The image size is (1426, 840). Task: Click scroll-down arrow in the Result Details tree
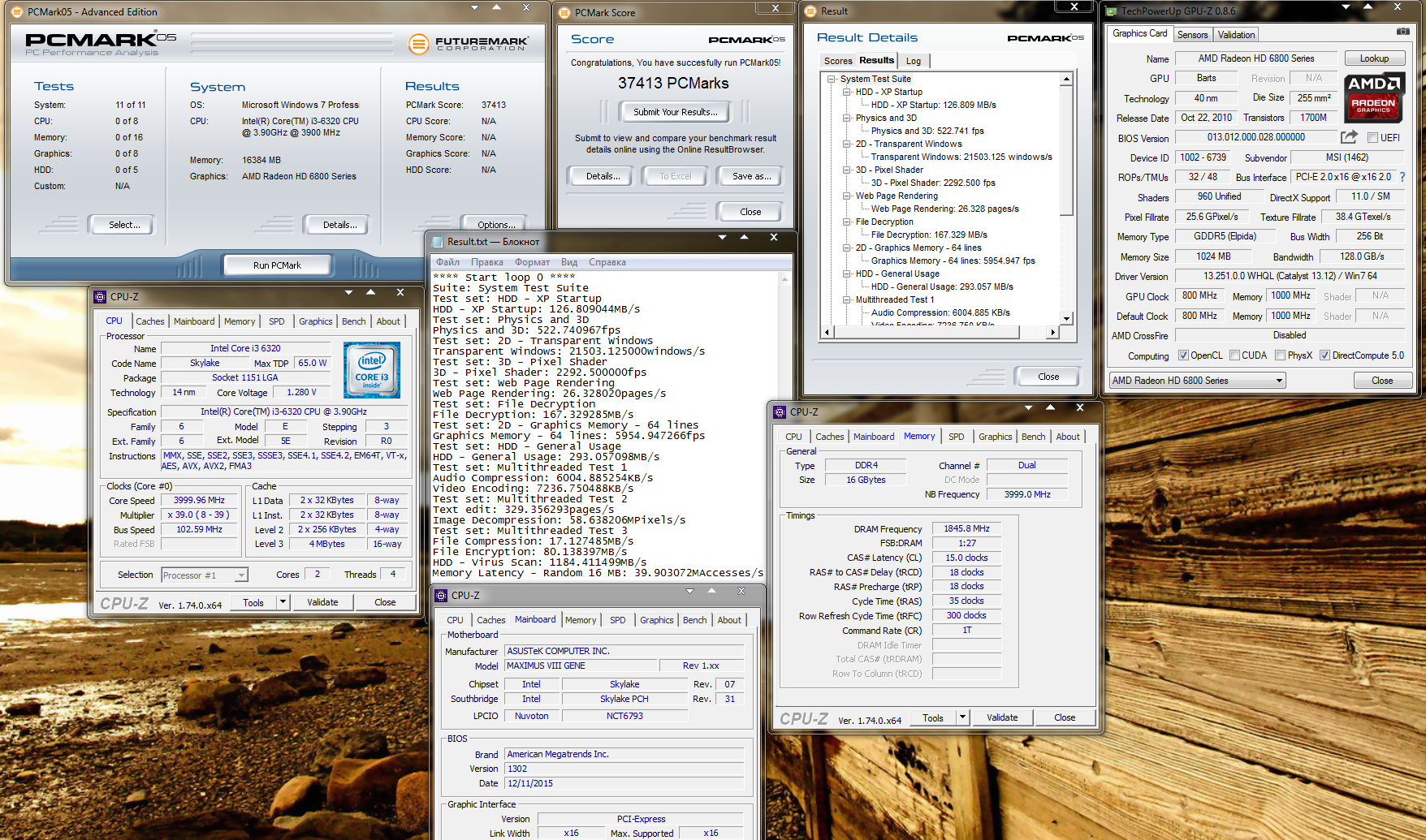(x=1066, y=319)
